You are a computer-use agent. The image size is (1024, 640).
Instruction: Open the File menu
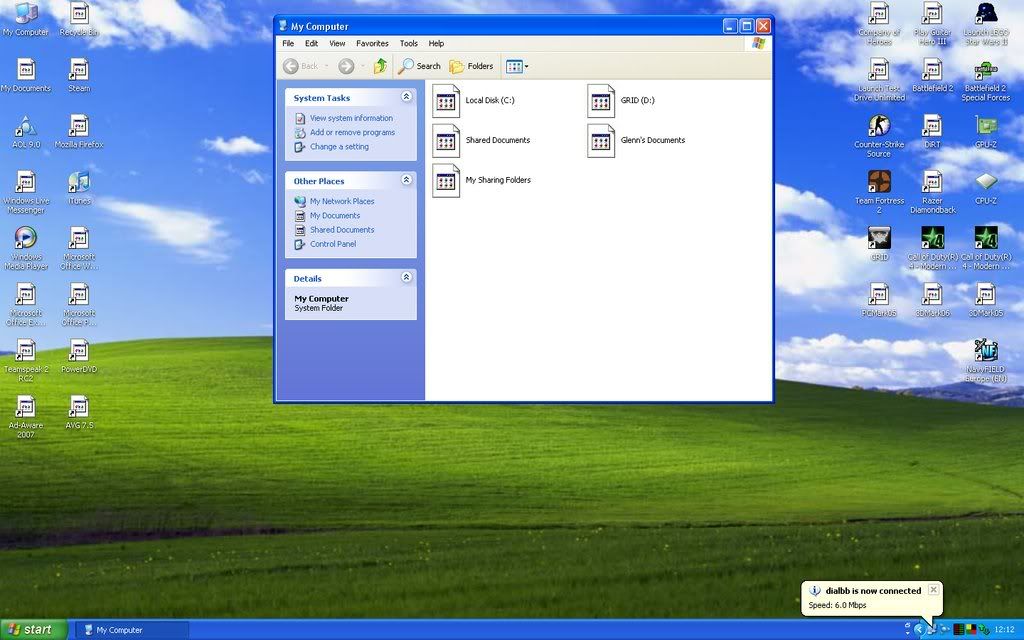pyautogui.click(x=288, y=44)
